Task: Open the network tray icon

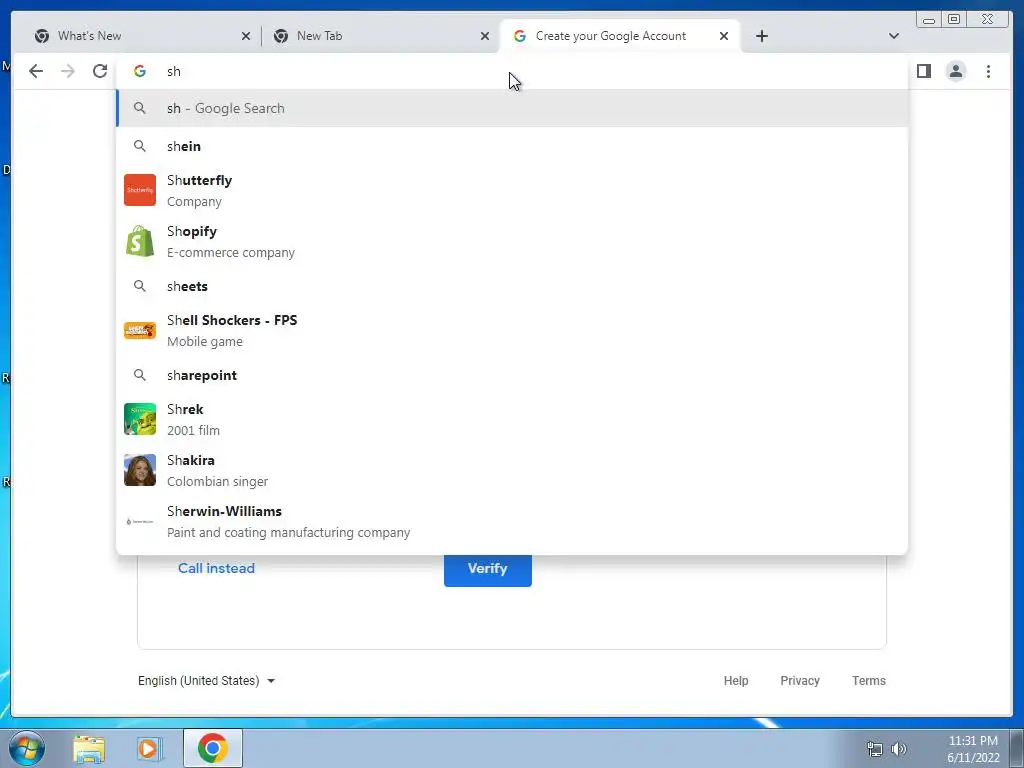Action: [874, 749]
